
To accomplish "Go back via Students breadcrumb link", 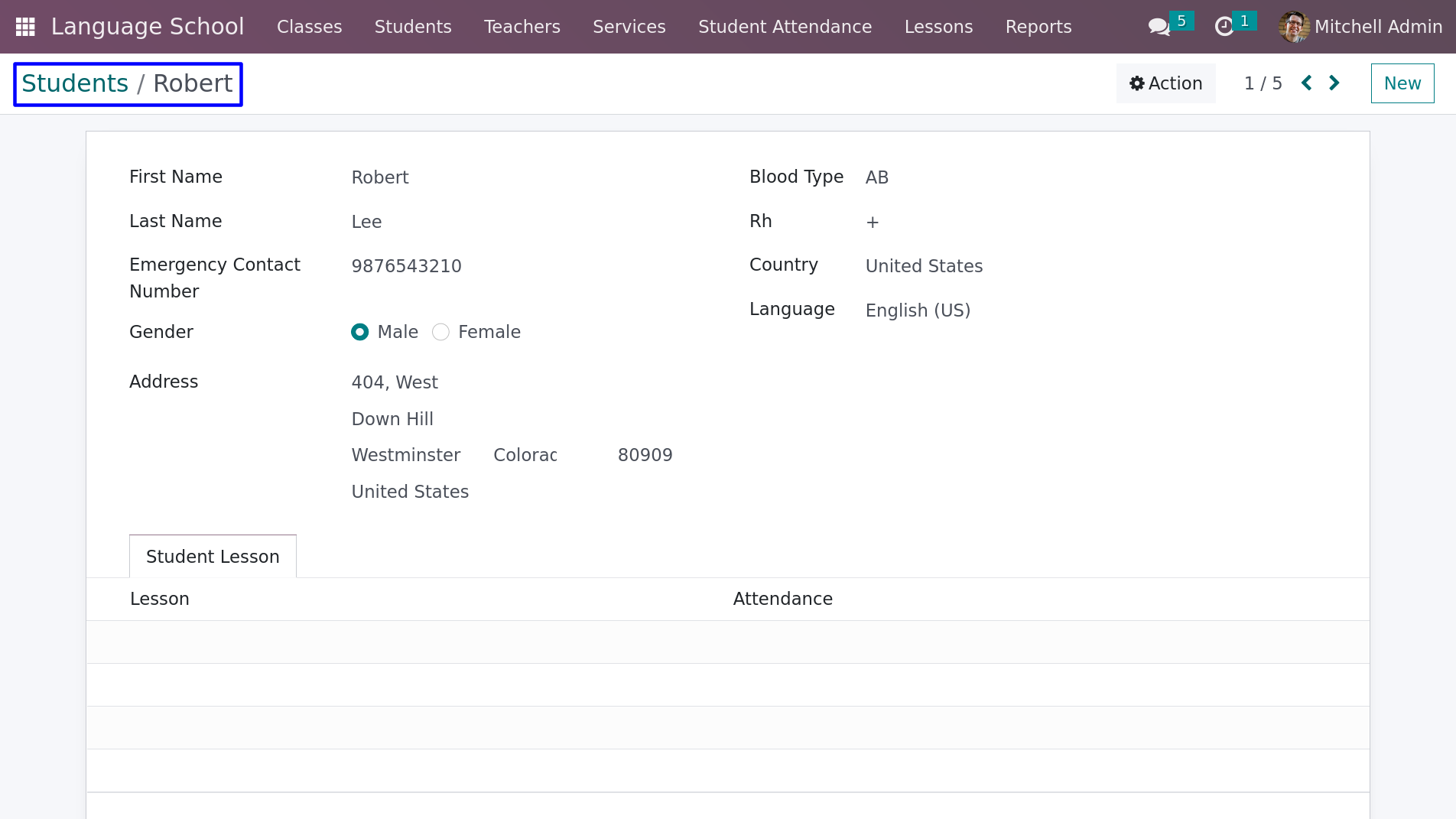I will coord(75,83).
